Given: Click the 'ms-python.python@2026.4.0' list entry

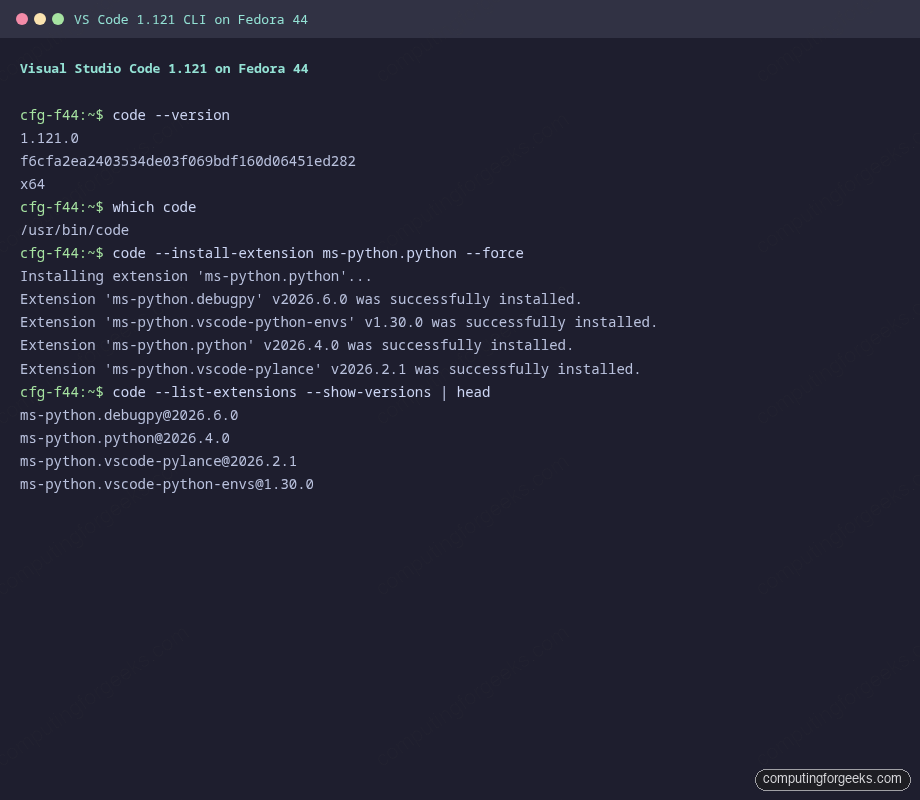Looking at the screenshot, I should coord(125,438).
